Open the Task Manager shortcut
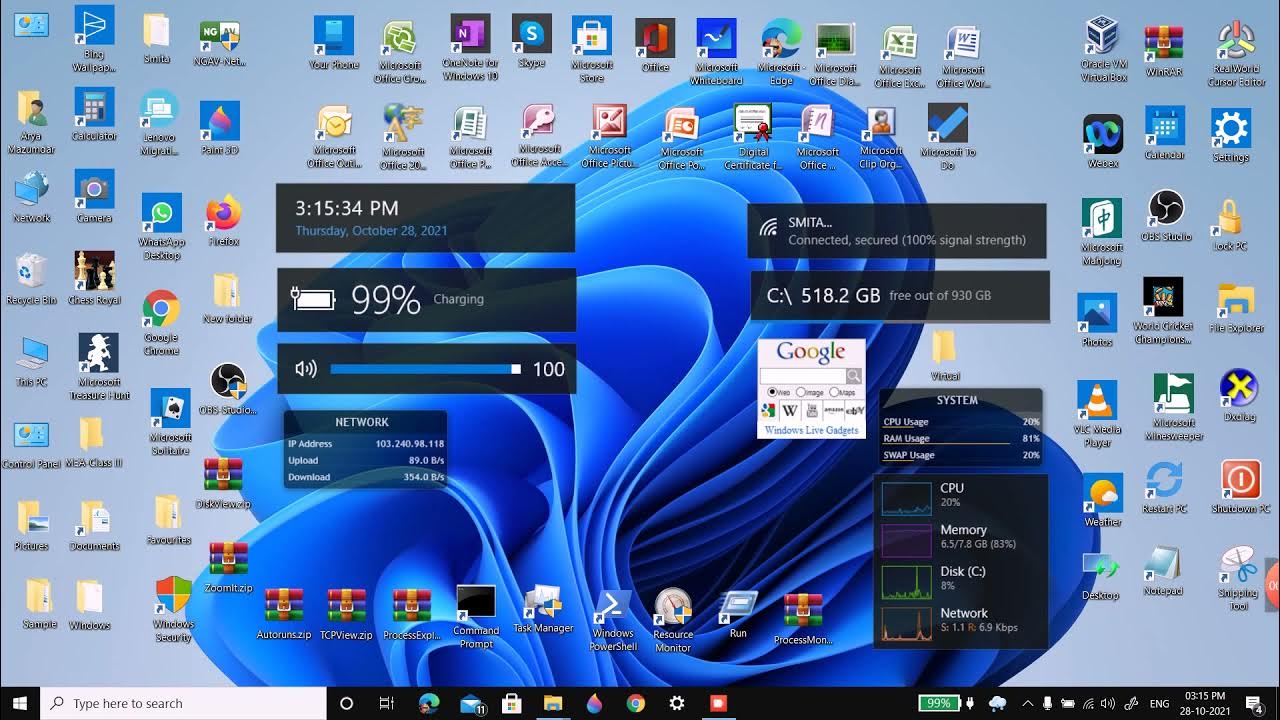The height and width of the screenshot is (720, 1280). 543,610
